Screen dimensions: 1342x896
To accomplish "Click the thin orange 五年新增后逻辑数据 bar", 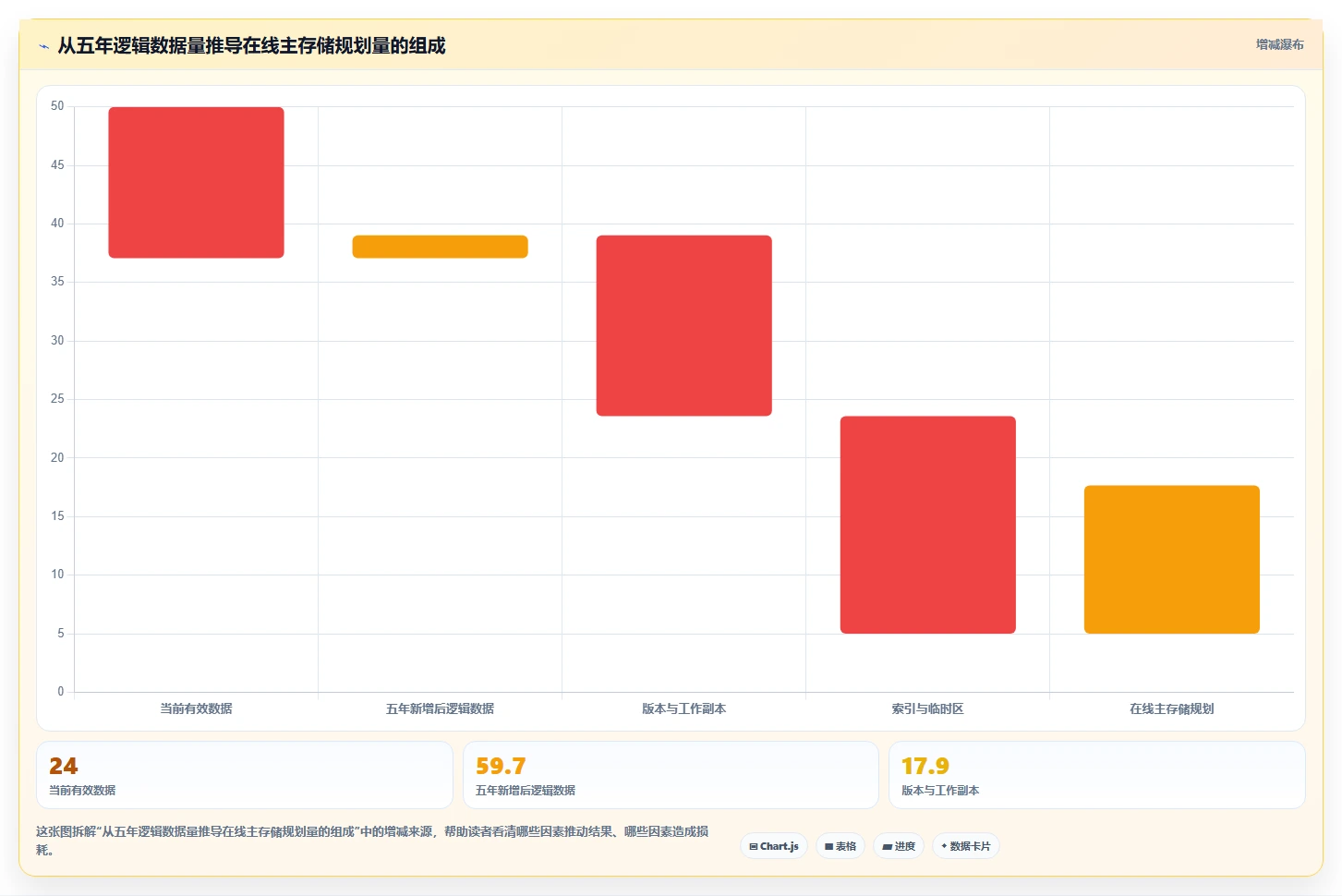I will point(440,247).
